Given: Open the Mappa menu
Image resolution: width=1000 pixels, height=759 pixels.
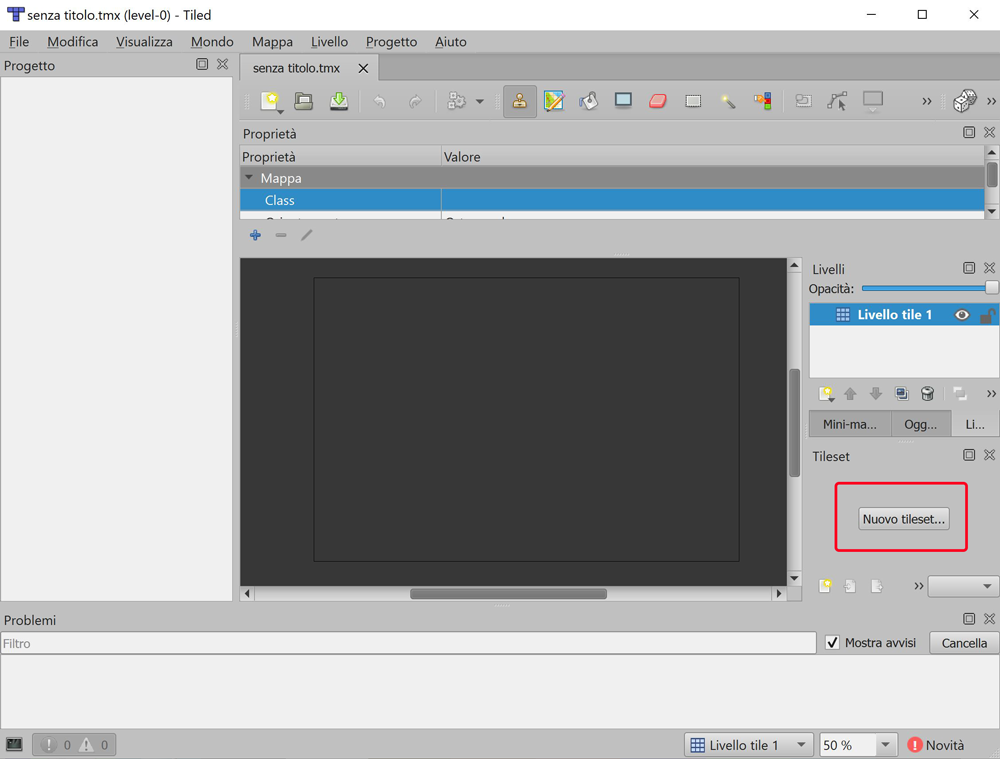Looking at the screenshot, I should 272,42.
